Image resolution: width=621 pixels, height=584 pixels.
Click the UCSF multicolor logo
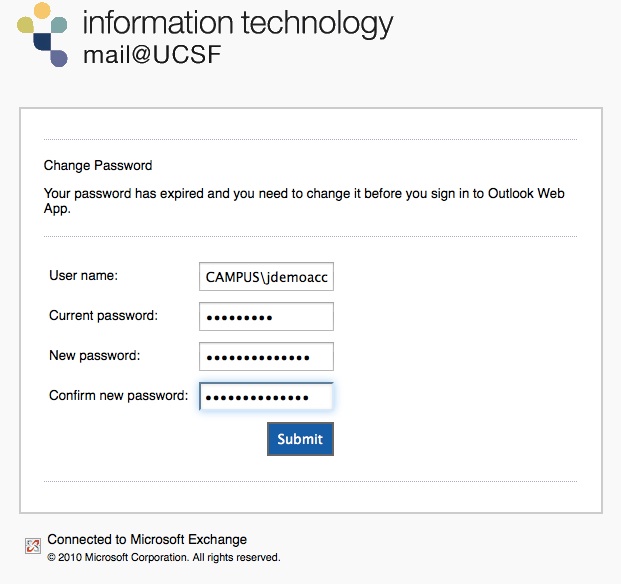coord(42,34)
